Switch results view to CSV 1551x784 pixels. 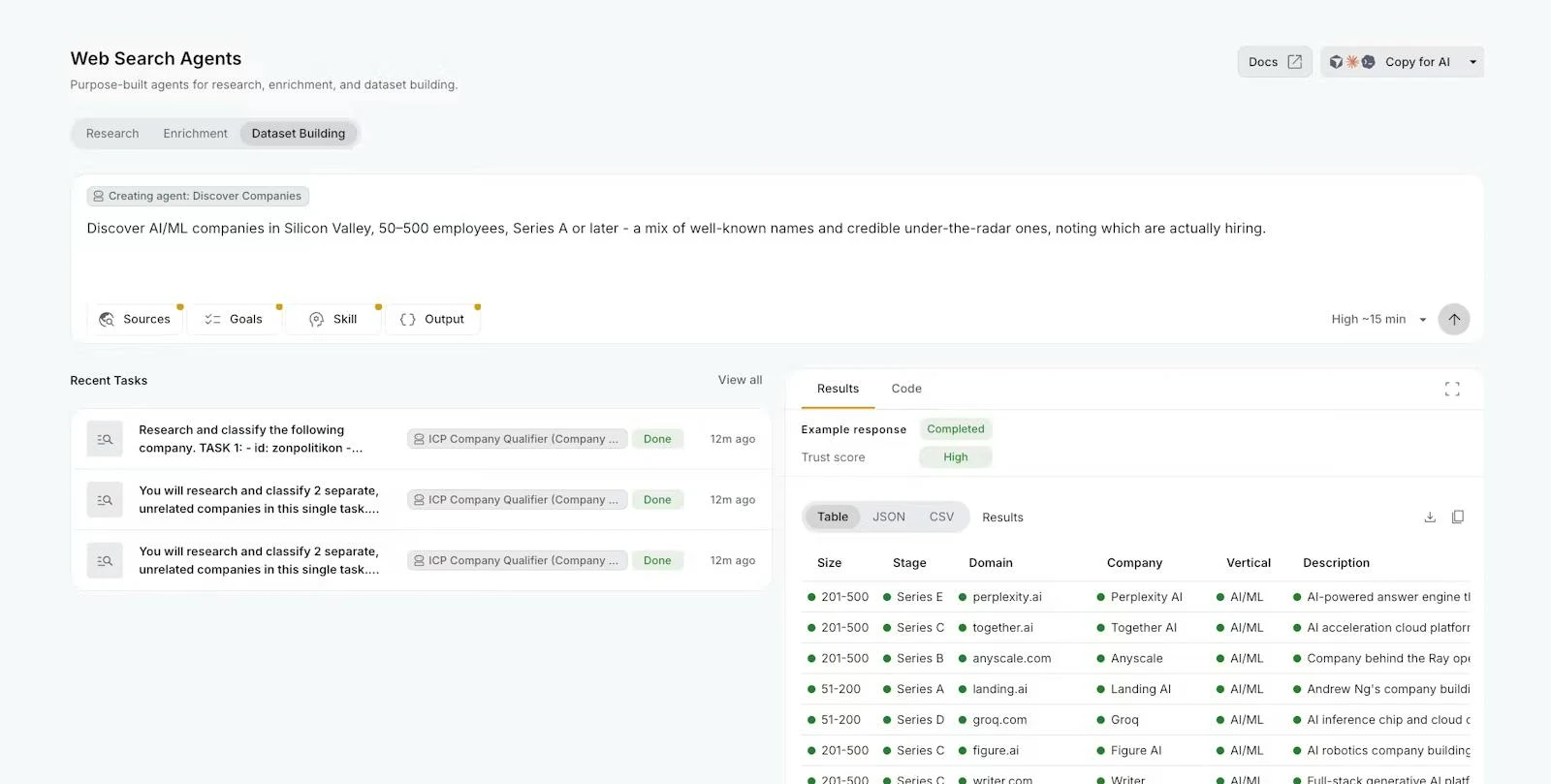coord(941,517)
